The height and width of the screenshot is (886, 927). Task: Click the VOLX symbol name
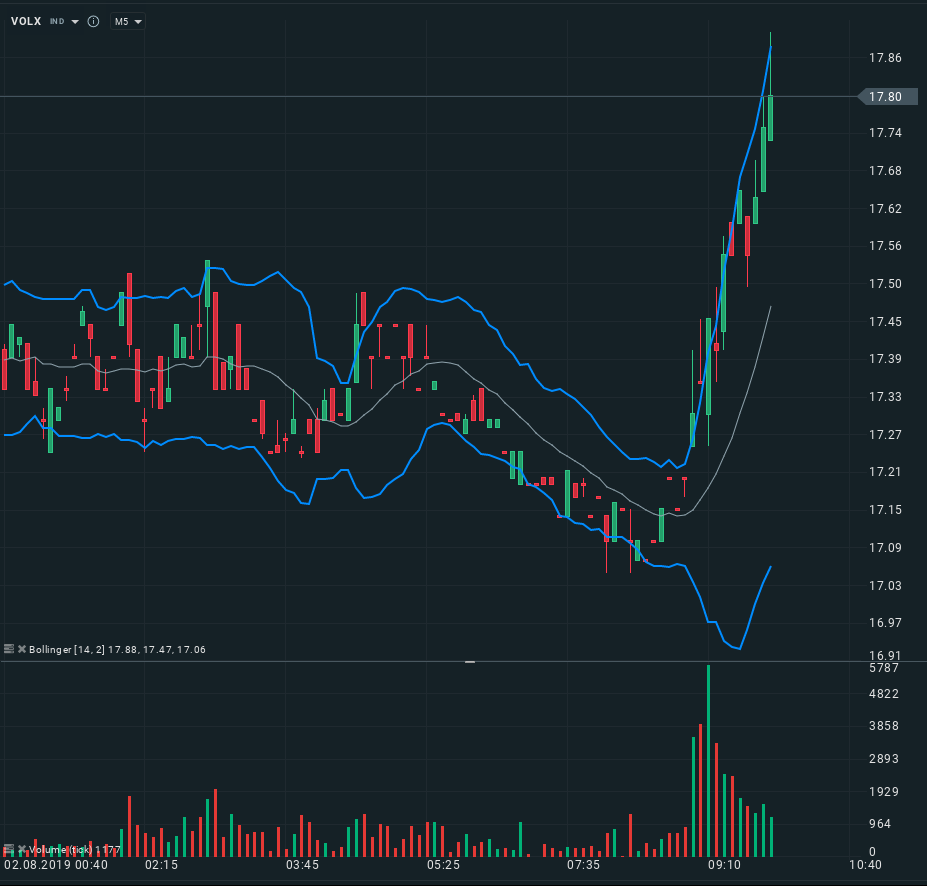pos(26,21)
